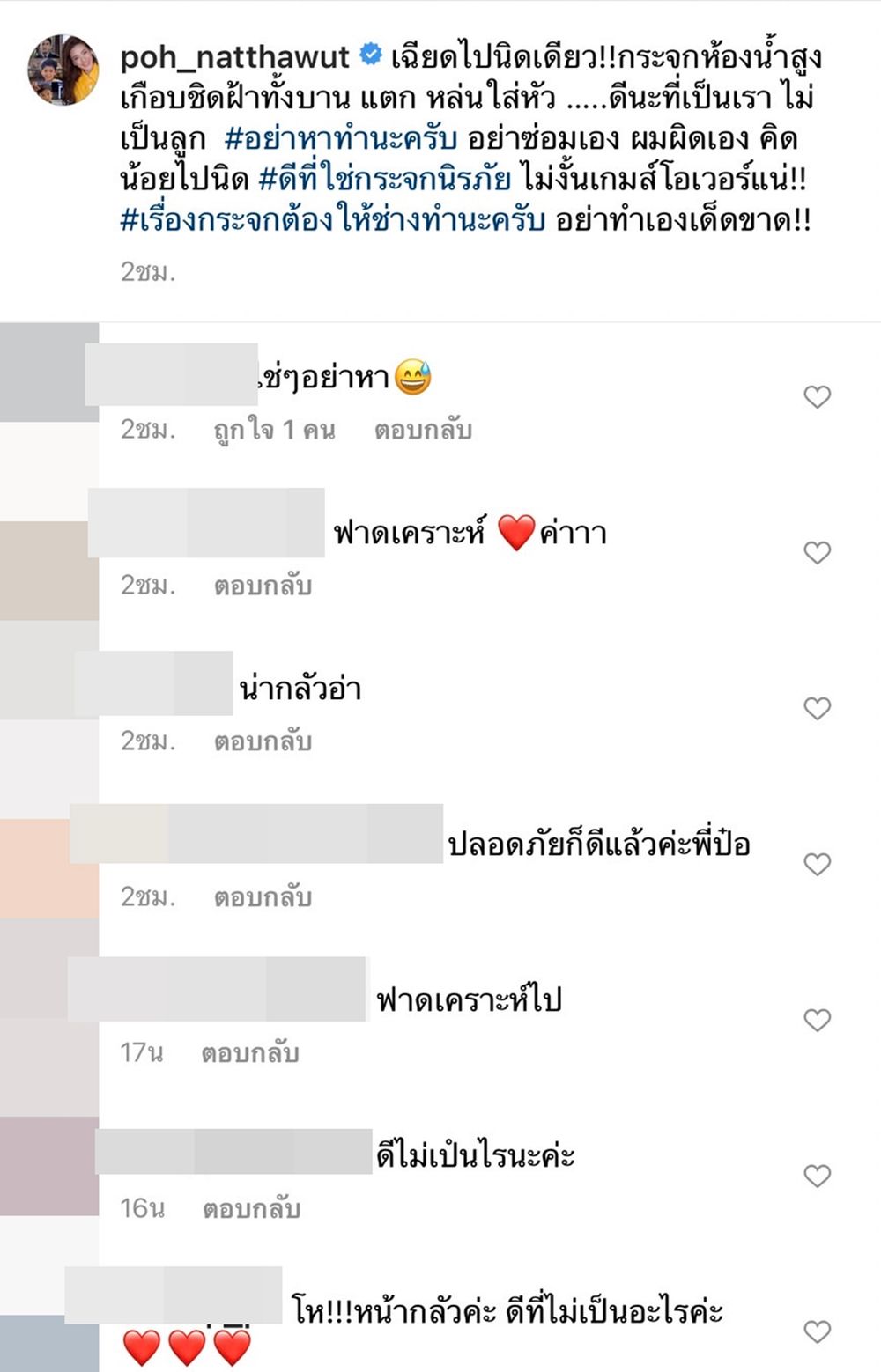Open the hashtag #เรื่องกระจกต้องให้ช่างทำนะครับ
The width and height of the screenshot is (881, 1372).
[x=333, y=220]
